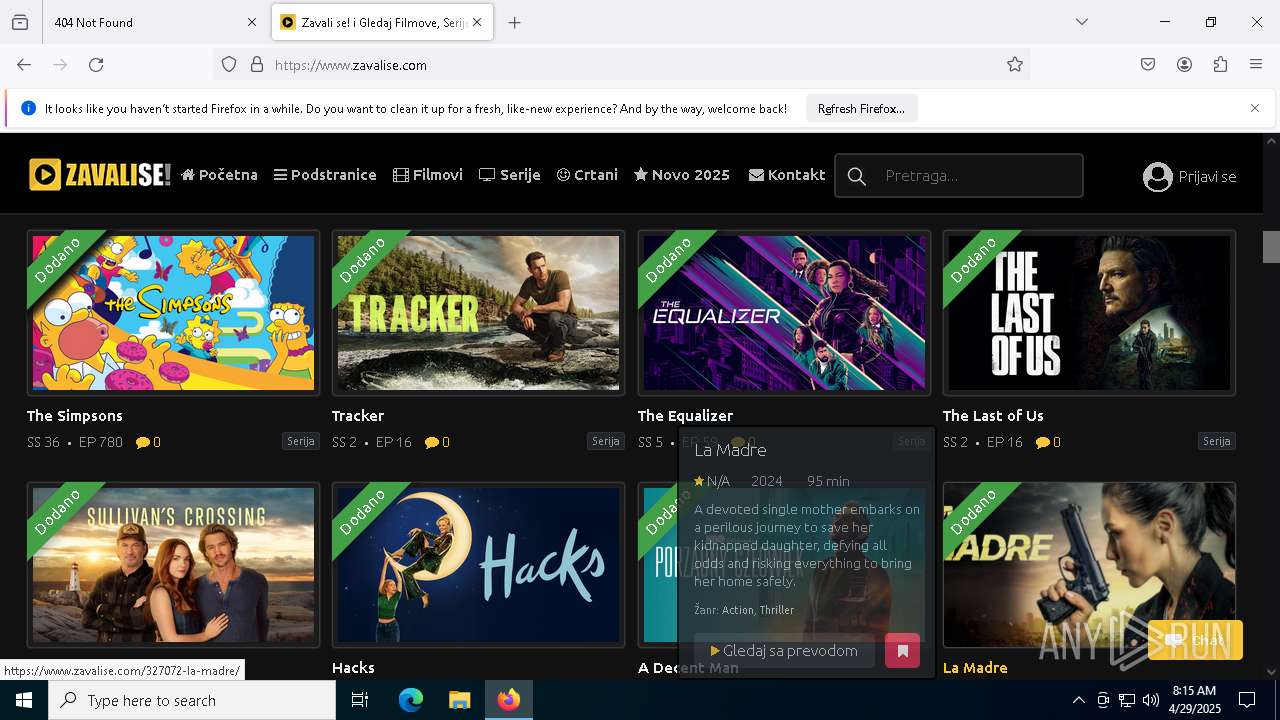Click the taskbar search box
The image size is (1280, 720).
192,700
